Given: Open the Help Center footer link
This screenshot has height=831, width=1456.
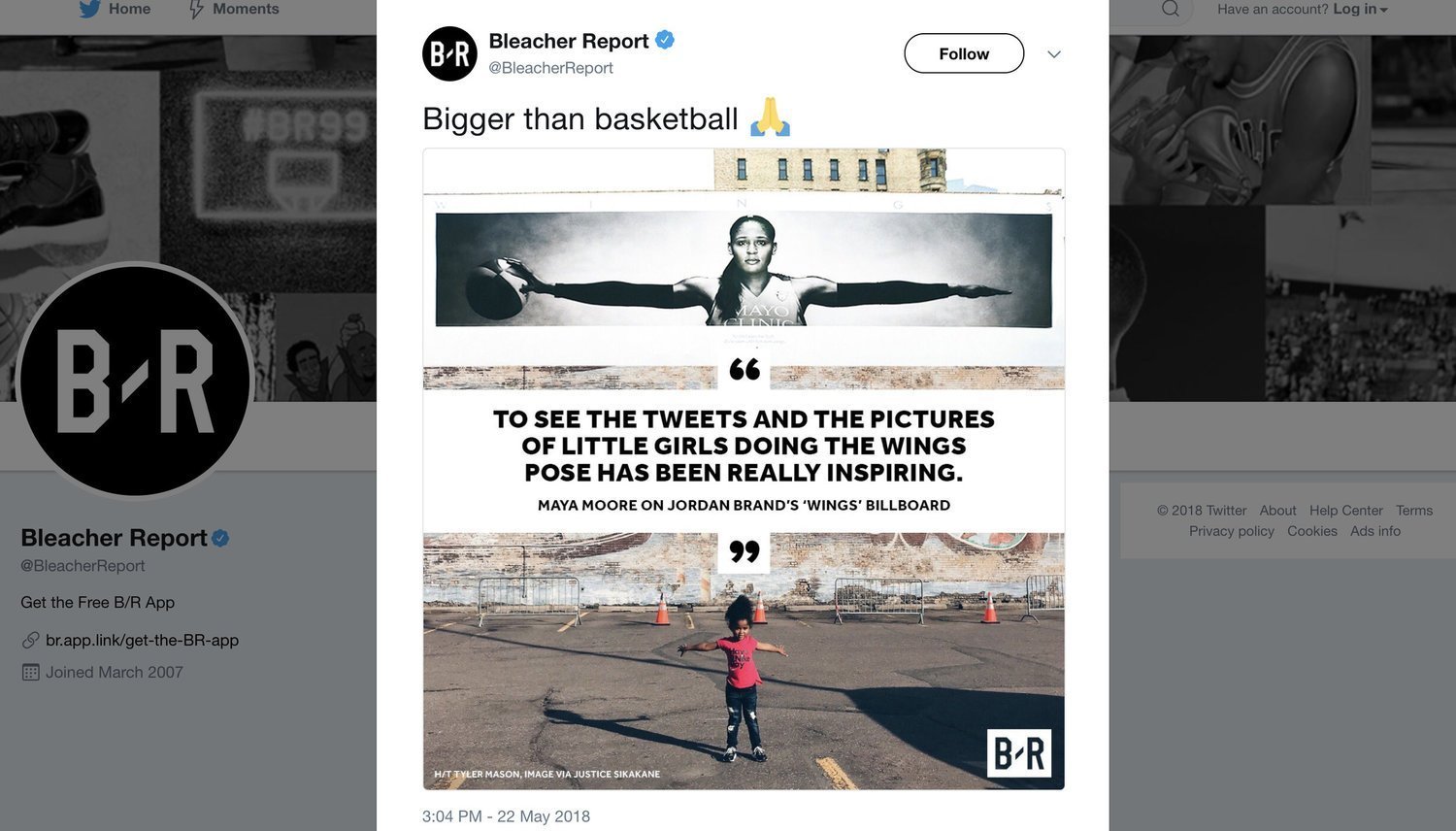Looking at the screenshot, I should [x=1345, y=511].
